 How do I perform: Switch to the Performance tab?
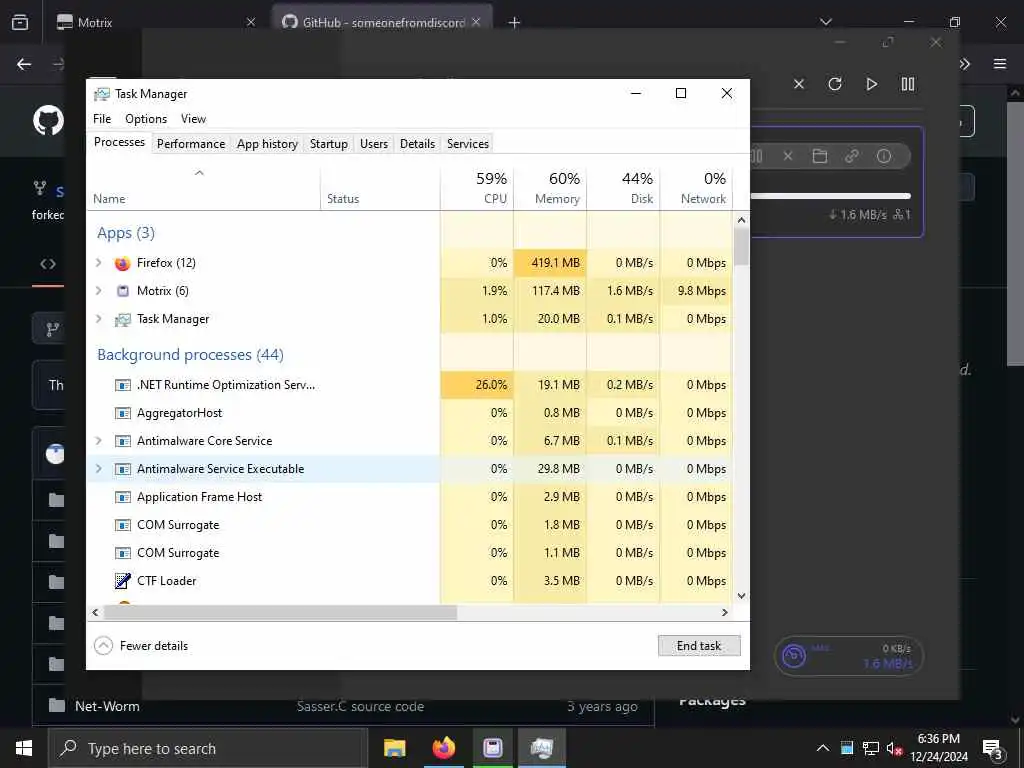[x=191, y=144]
